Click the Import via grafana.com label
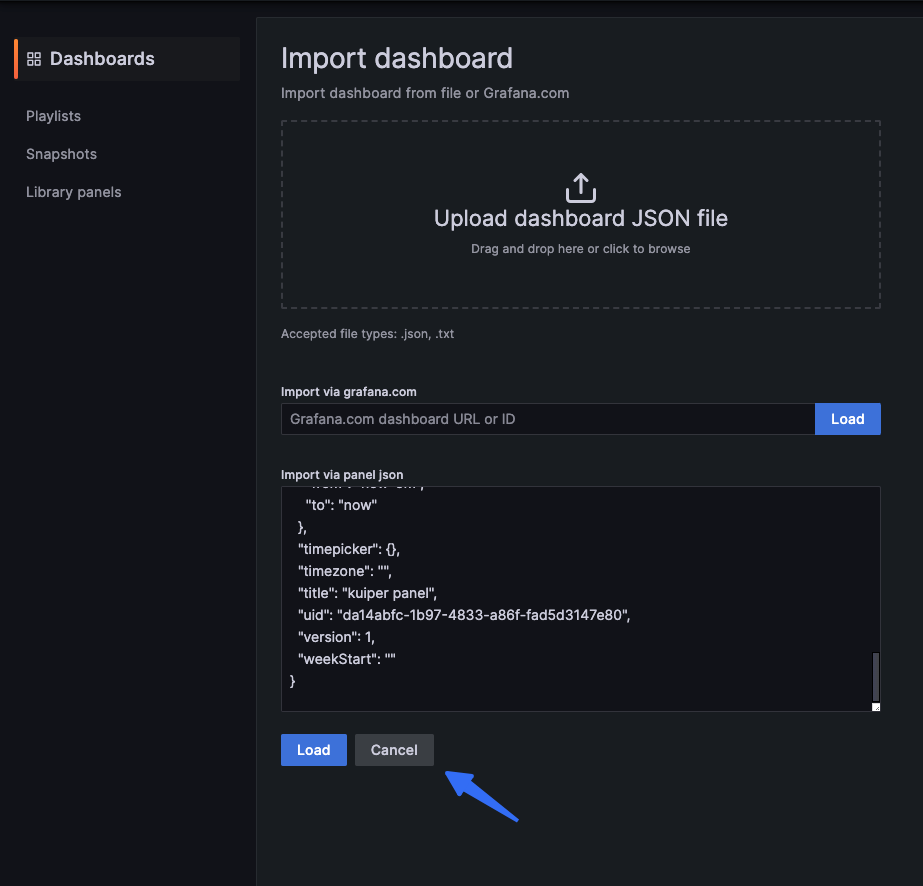The width and height of the screenshot is (923, 886). tap(348, 392)
